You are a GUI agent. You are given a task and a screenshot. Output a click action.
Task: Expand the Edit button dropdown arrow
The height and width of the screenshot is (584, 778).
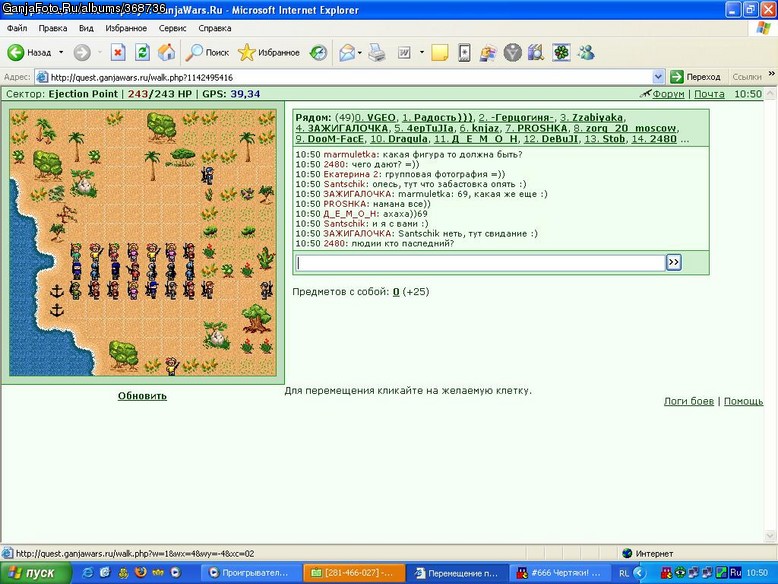click(x=422, y=52)
